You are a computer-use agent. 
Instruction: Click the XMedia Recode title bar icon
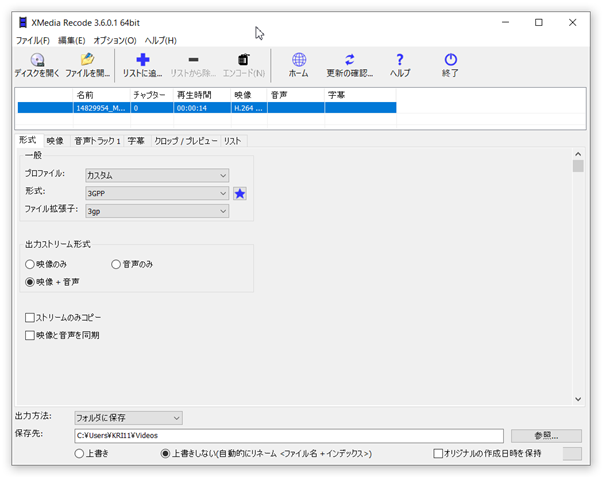click(23, 23)
